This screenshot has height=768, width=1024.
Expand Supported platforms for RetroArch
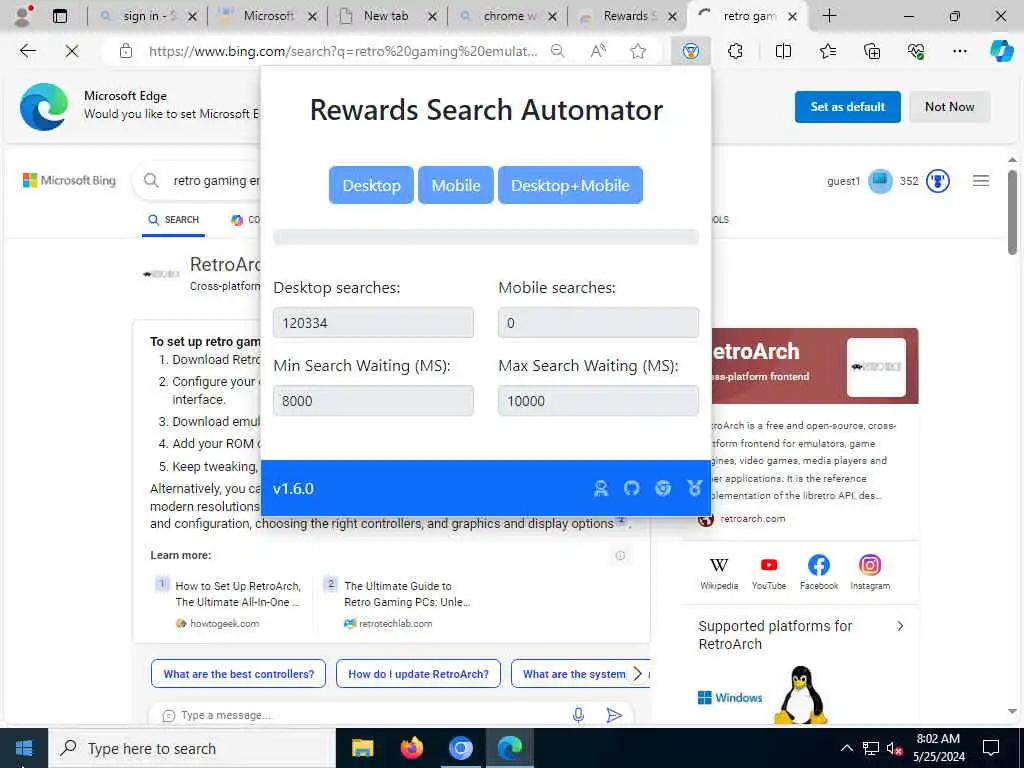click(900, 626)
